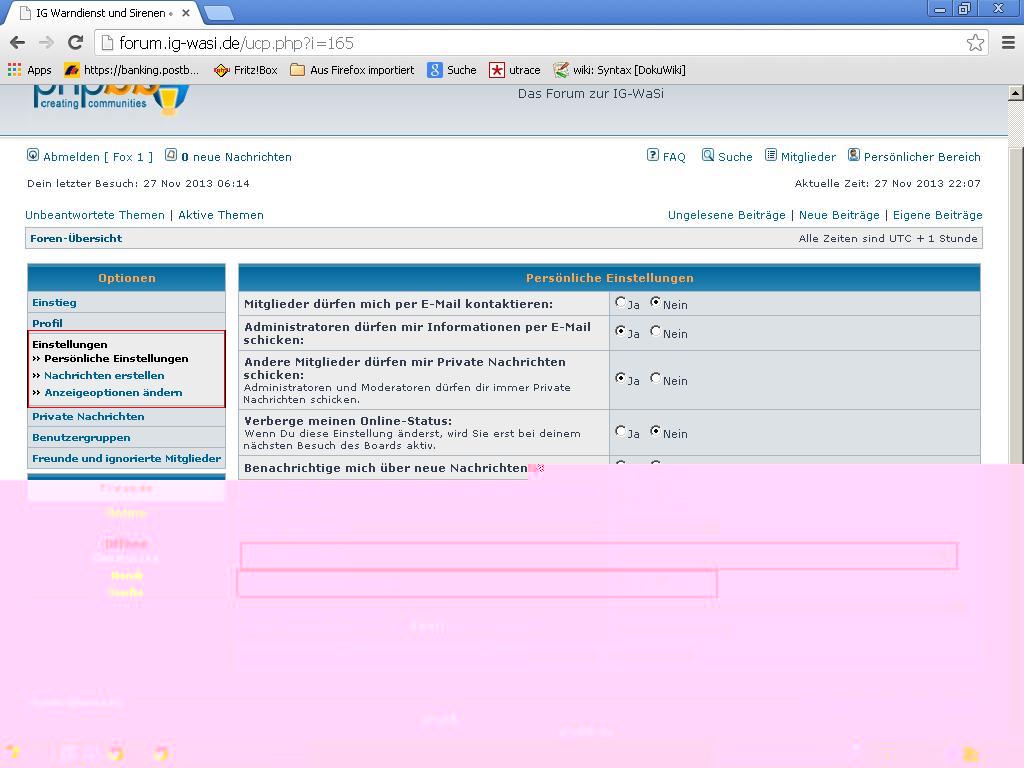This screenshot has width=1024, height=768.
Task: Open the Foren-Übersicht breadcrumb
Action: [x=76, y=238]
